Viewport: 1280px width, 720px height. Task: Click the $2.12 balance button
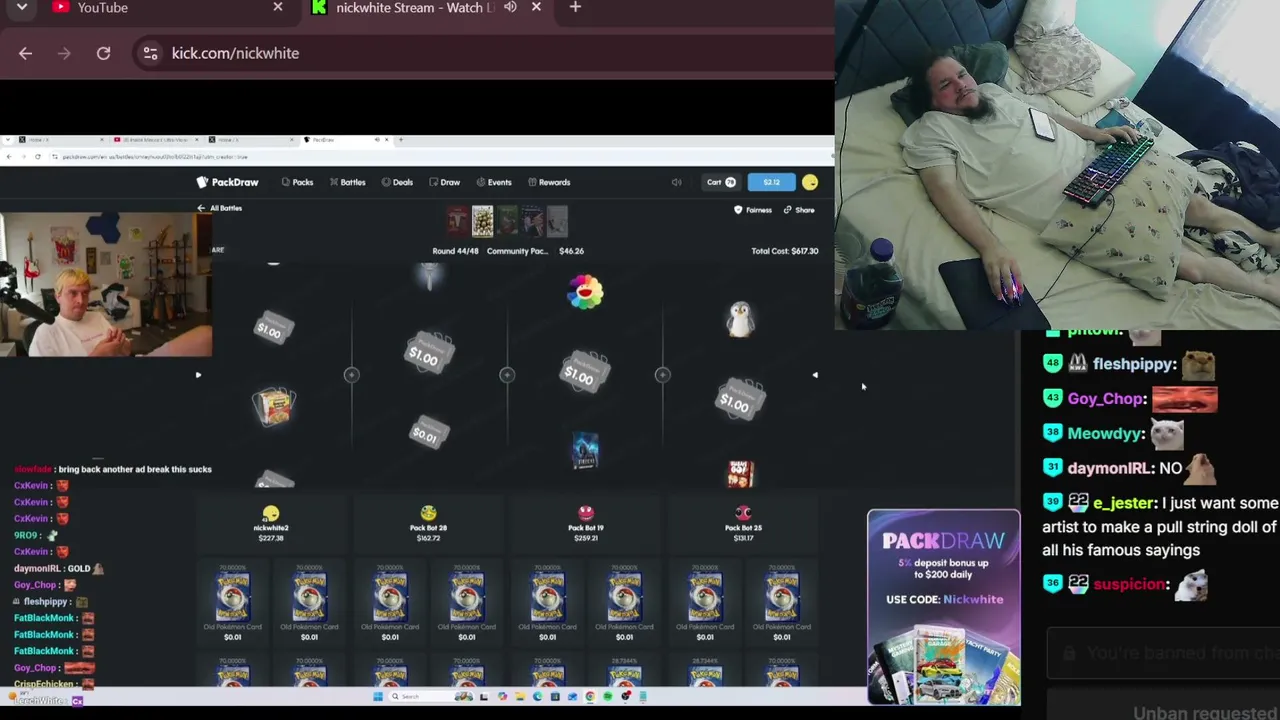coord(772,182)
